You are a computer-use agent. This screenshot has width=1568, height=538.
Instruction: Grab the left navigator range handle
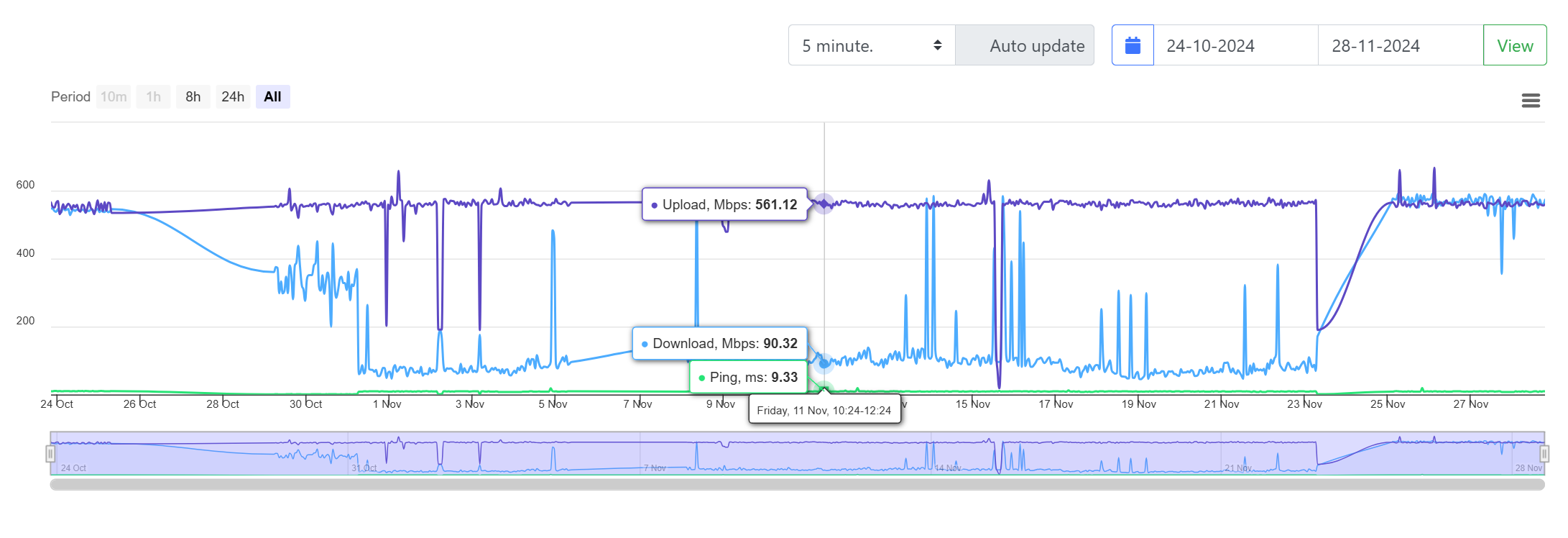[50, 454]
